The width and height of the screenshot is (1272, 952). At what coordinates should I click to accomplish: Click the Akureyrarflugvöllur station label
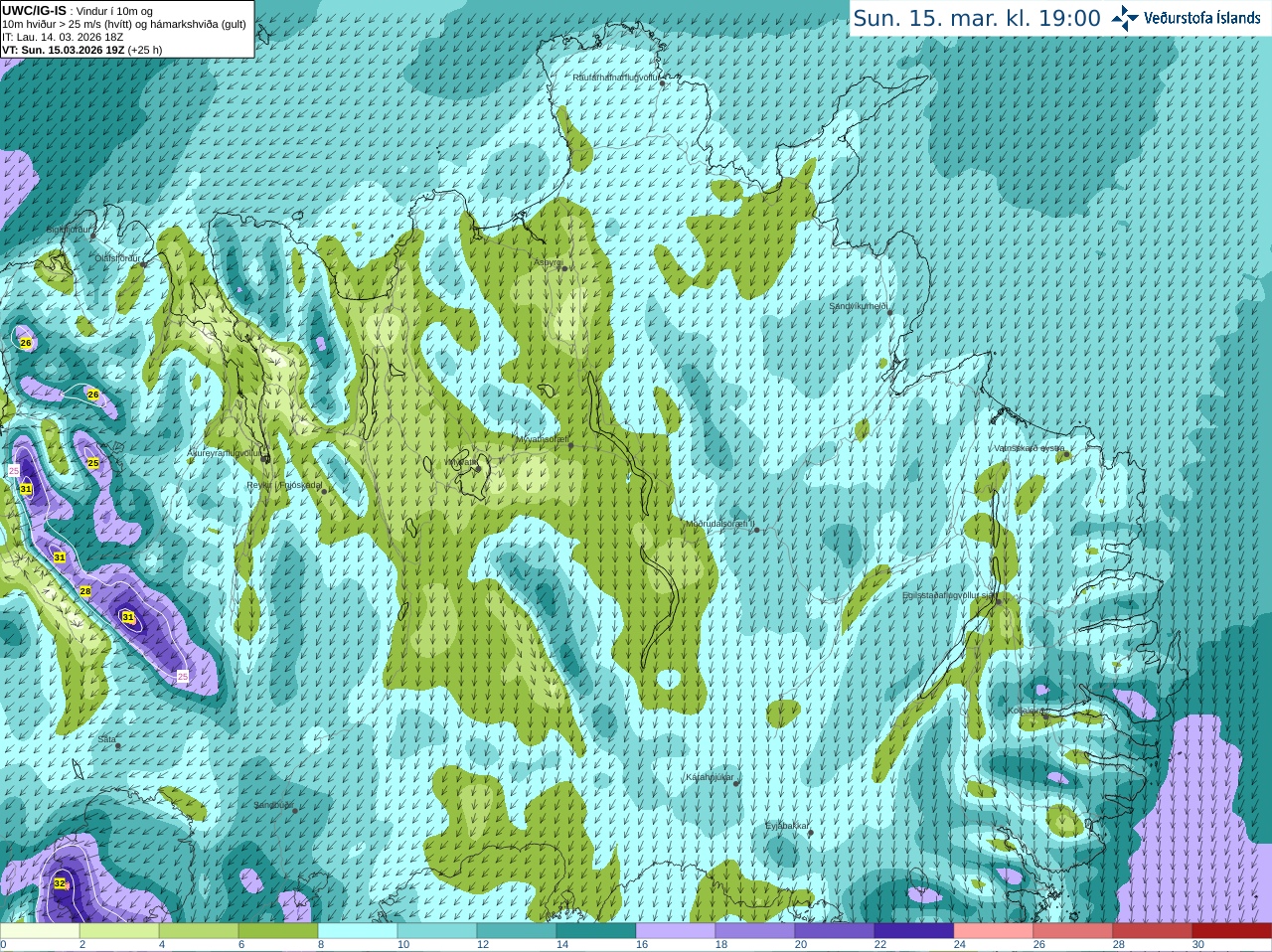[x=225, y=452]
